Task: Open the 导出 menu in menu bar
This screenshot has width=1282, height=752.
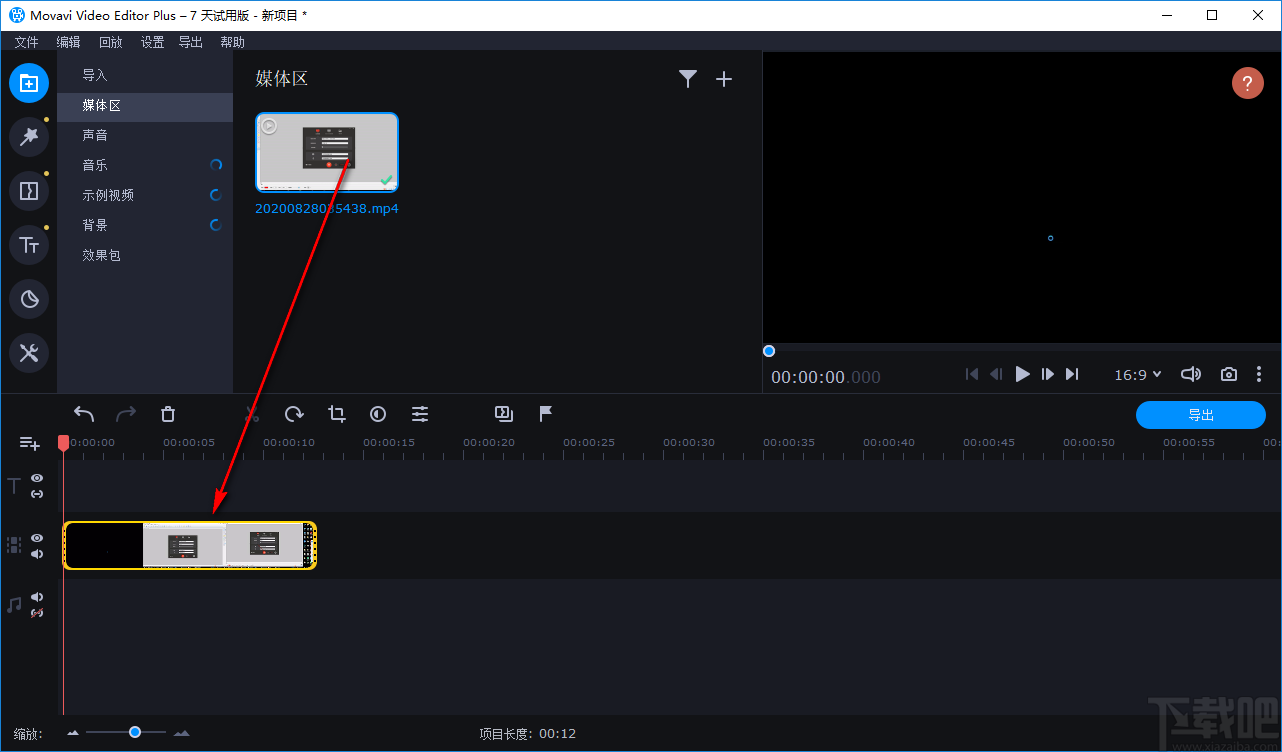Action: [x=191, y=42]
